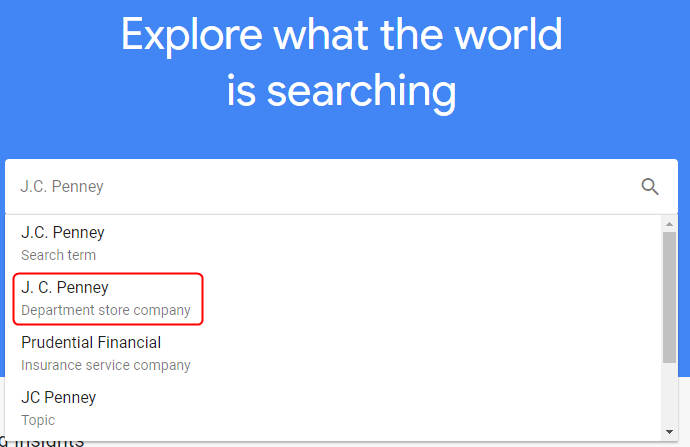
Task: Click the suggestion list scrollbar thumb
Action: (669, 297)
